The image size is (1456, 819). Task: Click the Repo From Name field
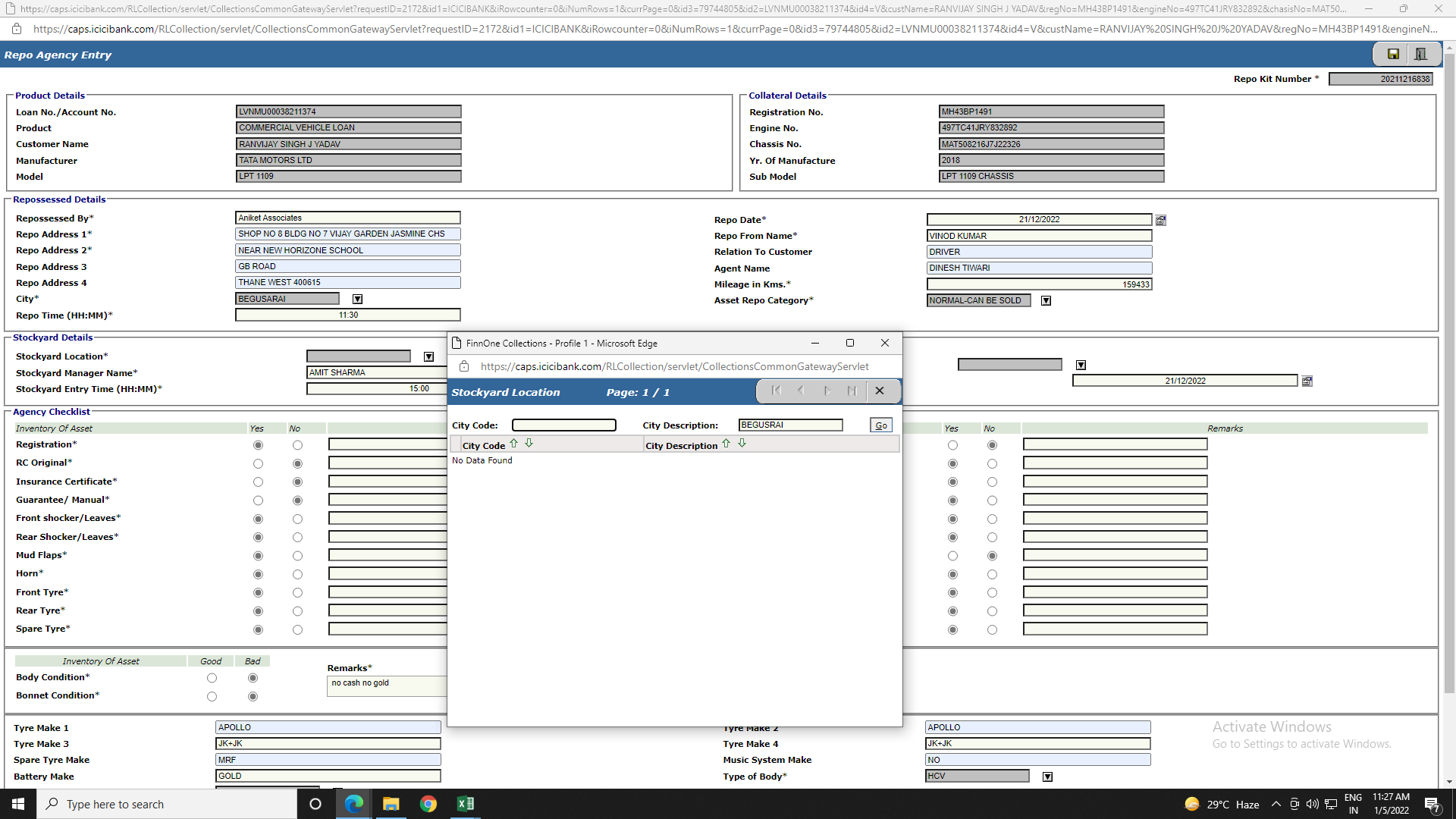[x=1038, y=236]
